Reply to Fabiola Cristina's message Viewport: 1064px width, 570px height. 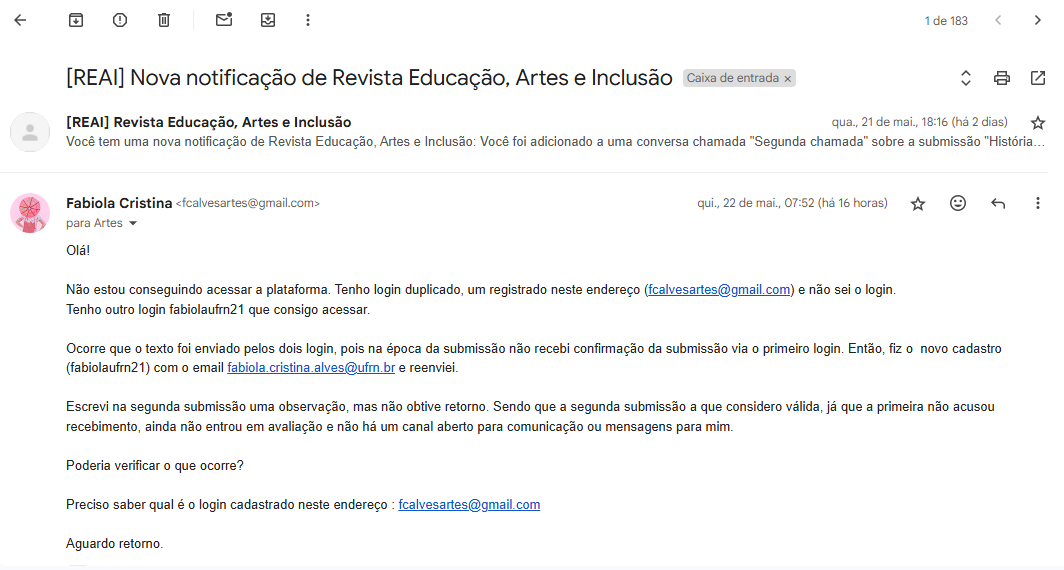997,204
